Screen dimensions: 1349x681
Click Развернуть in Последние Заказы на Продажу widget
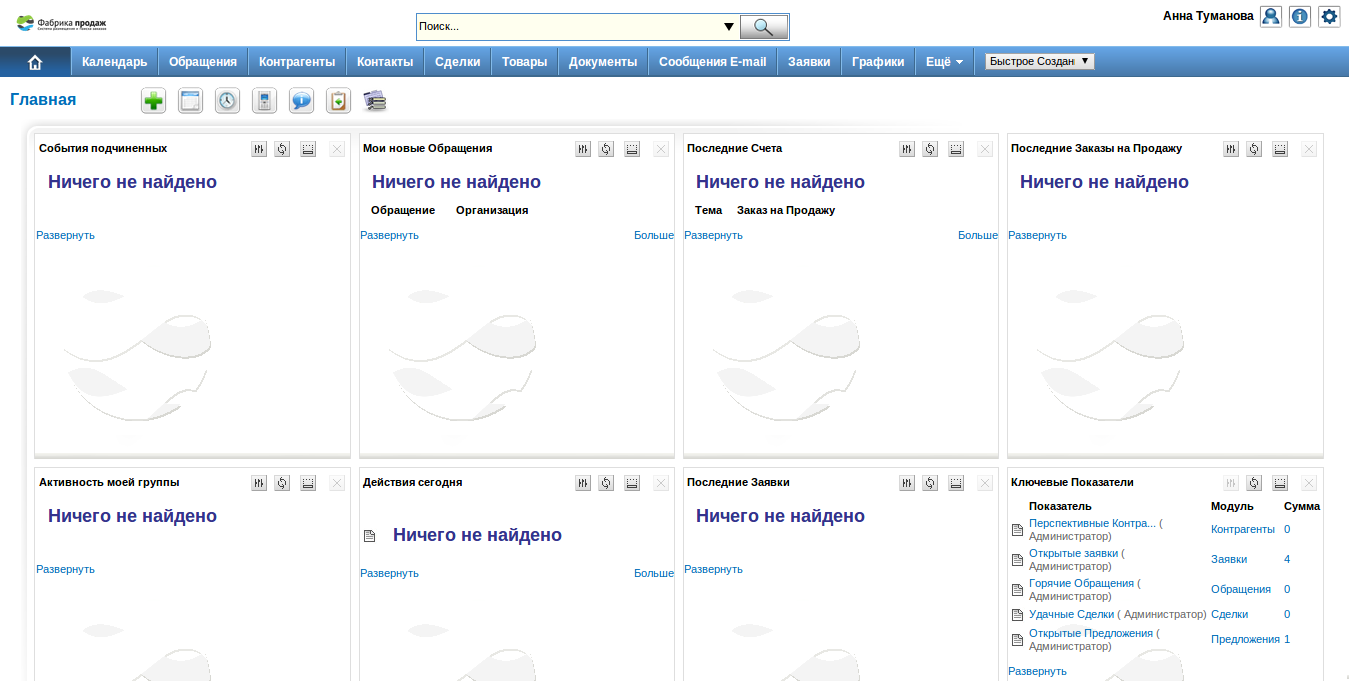click(x=1038, y=235)
